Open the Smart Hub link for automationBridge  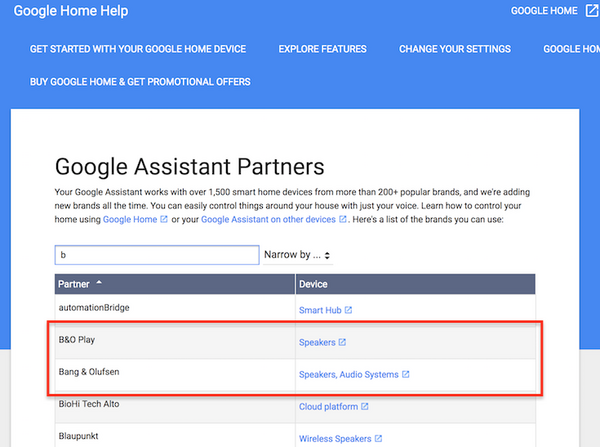tap(319, 311)
